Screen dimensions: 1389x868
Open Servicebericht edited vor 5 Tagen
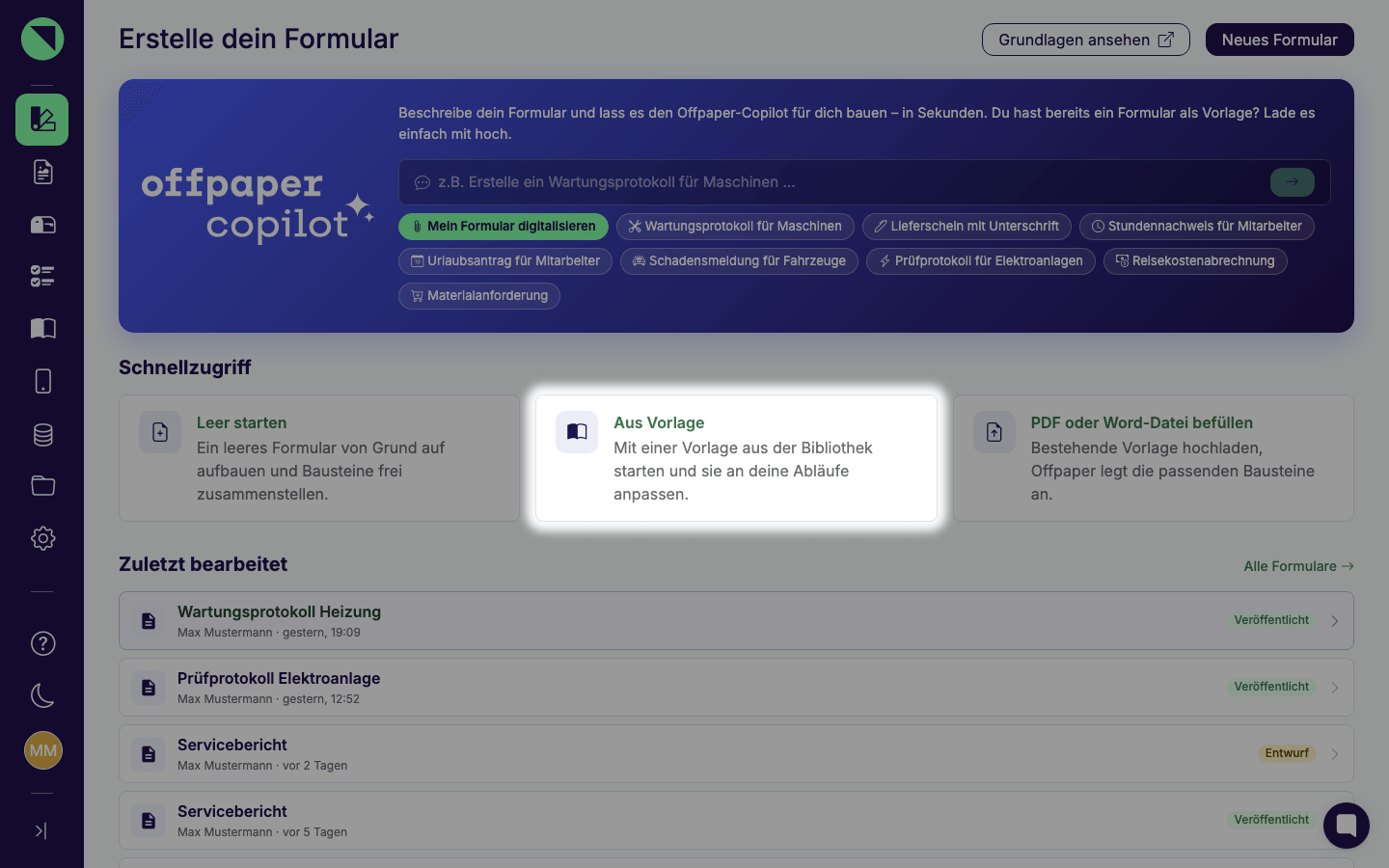point(232,811)
